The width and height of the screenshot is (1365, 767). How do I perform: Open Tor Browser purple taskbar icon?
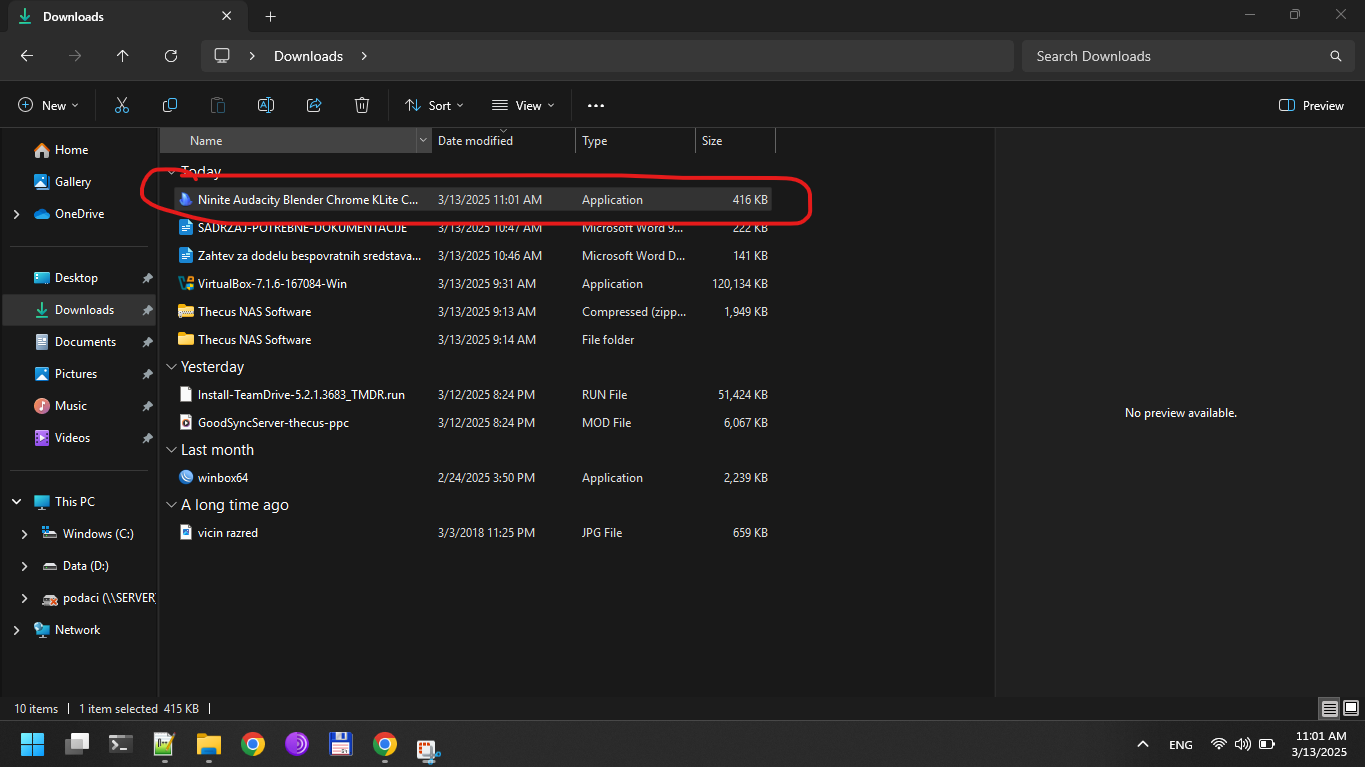point(297,744)
